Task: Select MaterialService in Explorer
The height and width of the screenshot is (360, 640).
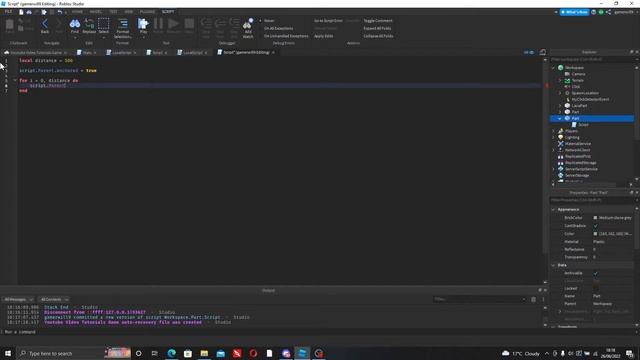Action: 577,144
